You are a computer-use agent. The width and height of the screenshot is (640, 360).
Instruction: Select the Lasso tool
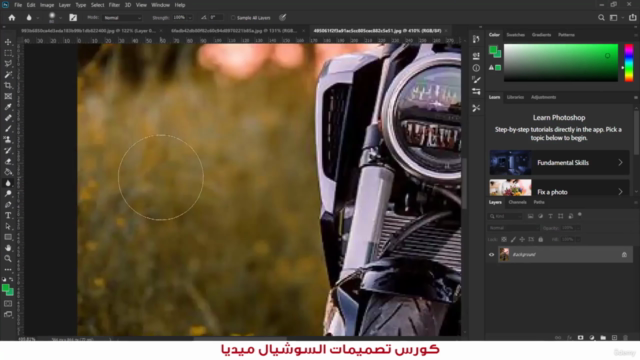[x=8, y=64]
